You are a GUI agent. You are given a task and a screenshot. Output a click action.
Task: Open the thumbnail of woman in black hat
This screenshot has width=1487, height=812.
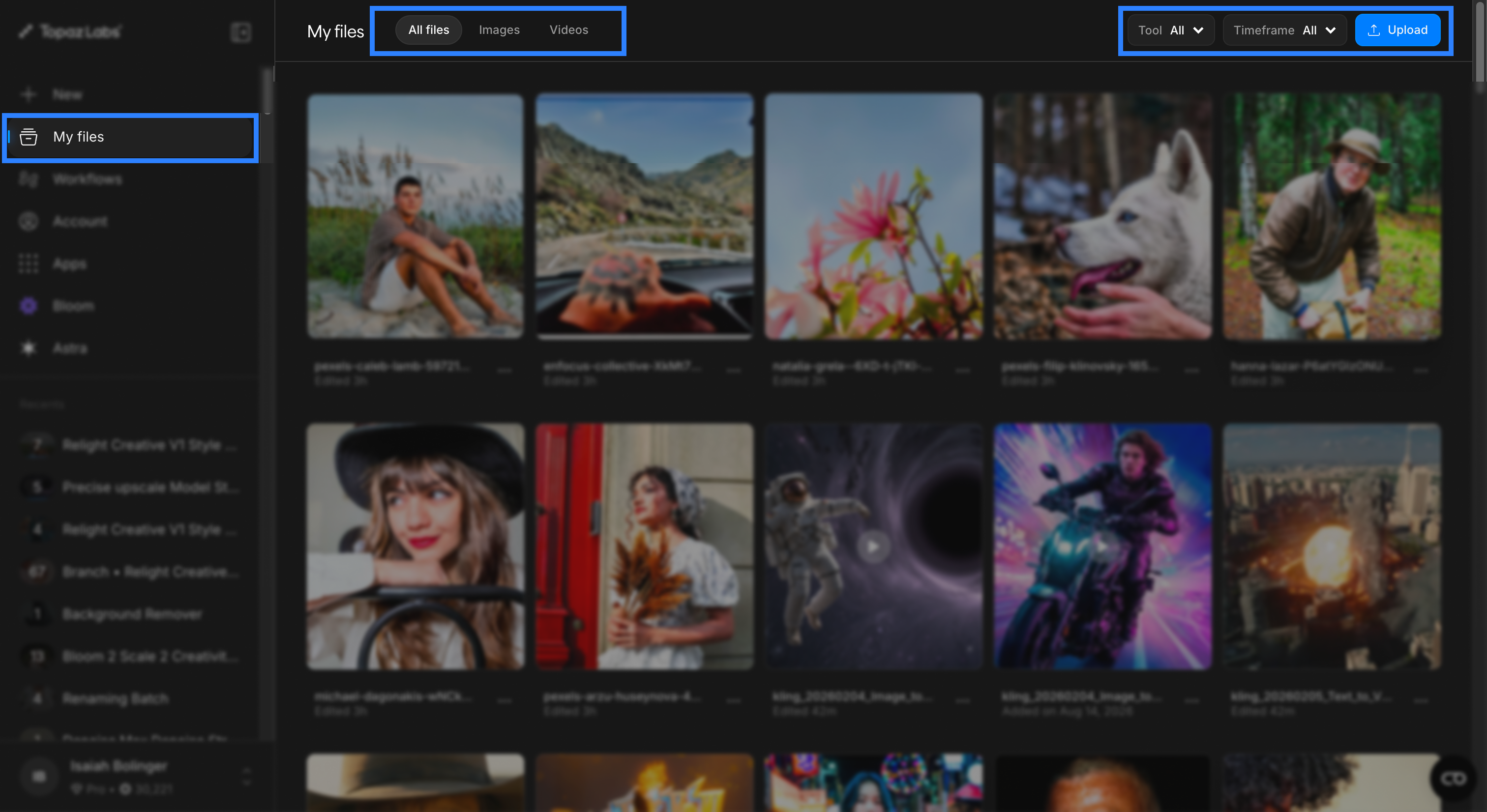[415, 547]
